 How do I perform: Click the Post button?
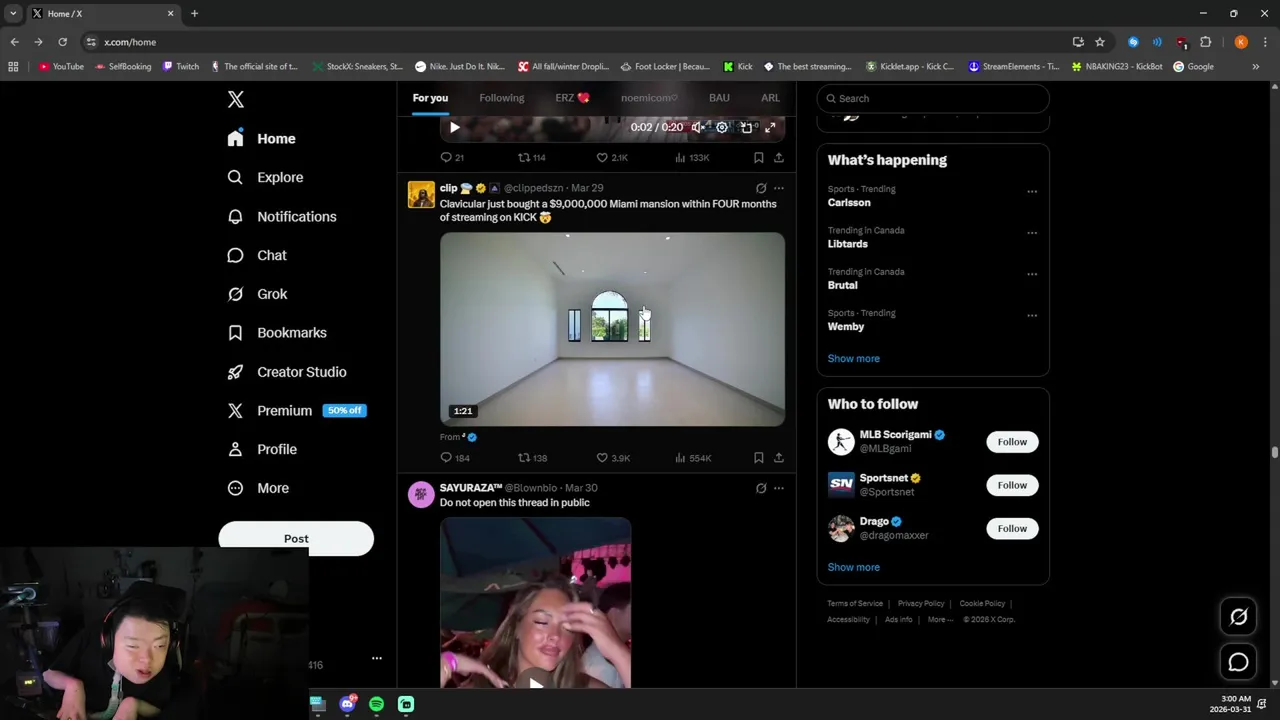pyautogui.click(x=296, y=538)
